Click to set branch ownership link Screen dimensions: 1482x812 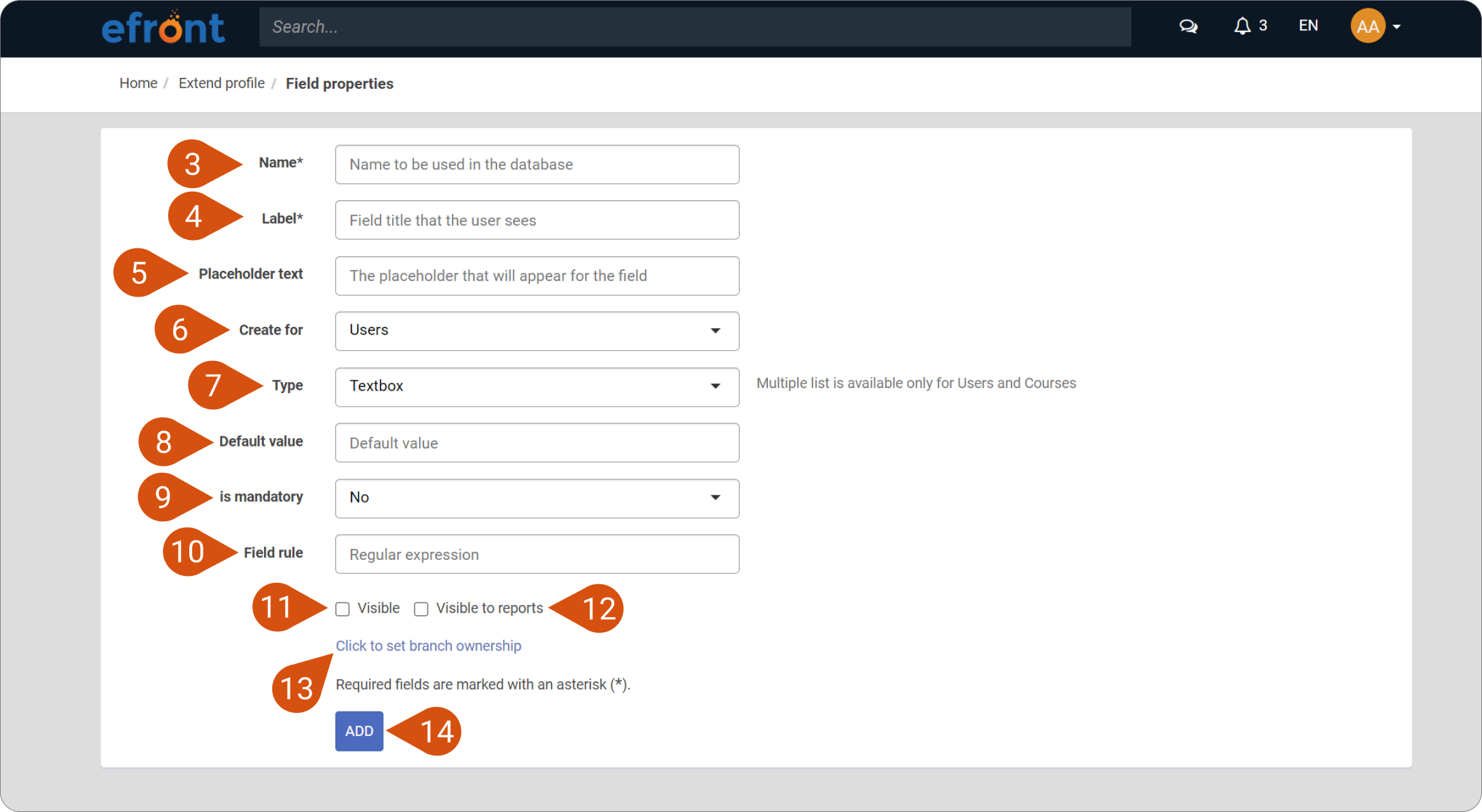pos(428,646)
